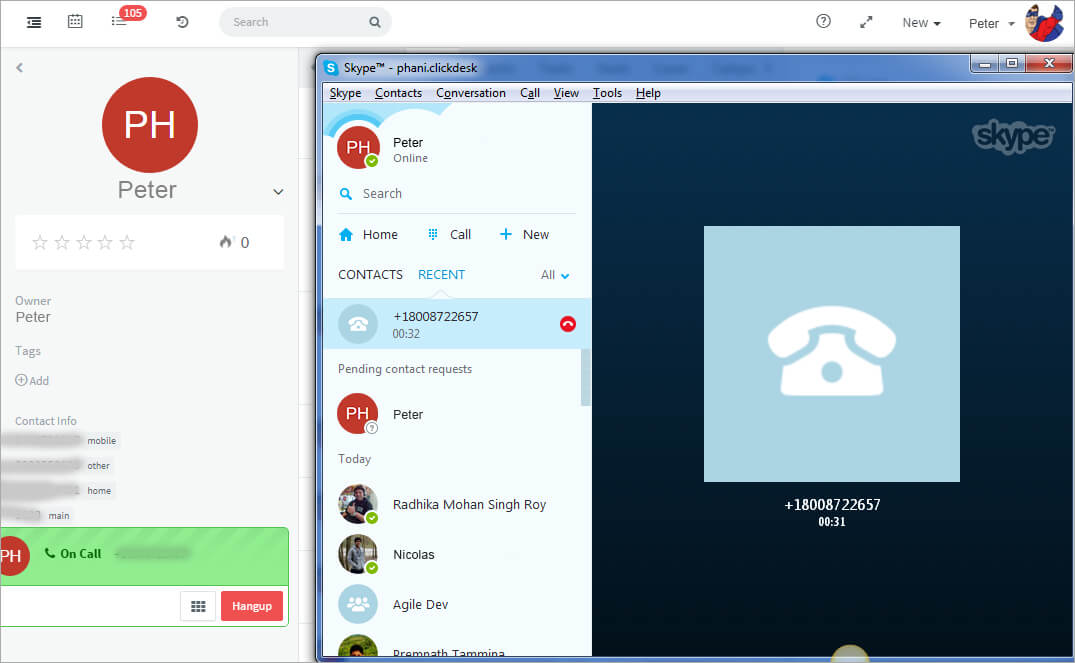
Task: Switch to the RECENT tab in Skype
Action: pos(442,274)
